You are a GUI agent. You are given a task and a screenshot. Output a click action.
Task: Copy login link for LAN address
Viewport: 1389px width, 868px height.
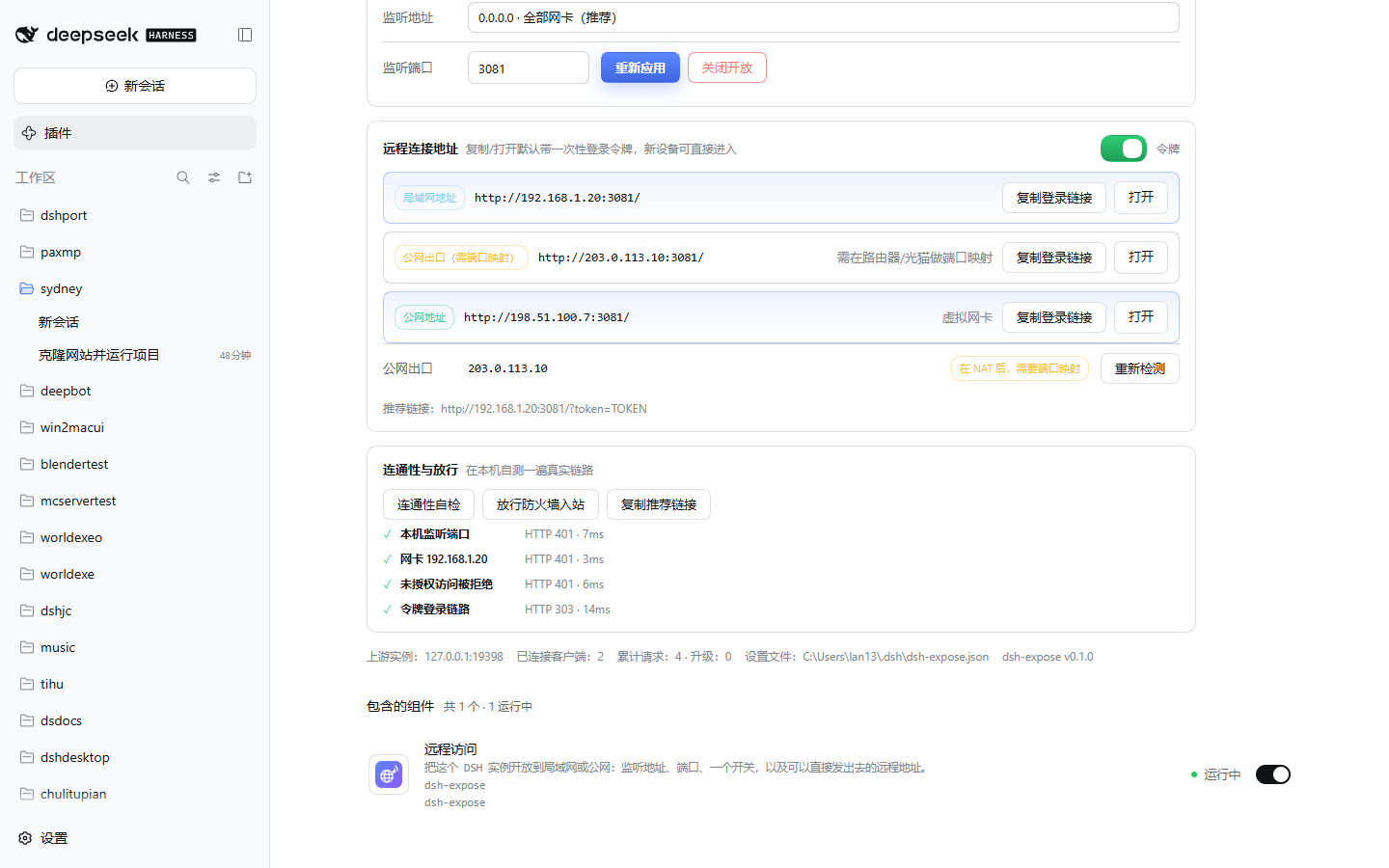(1054, 198)
